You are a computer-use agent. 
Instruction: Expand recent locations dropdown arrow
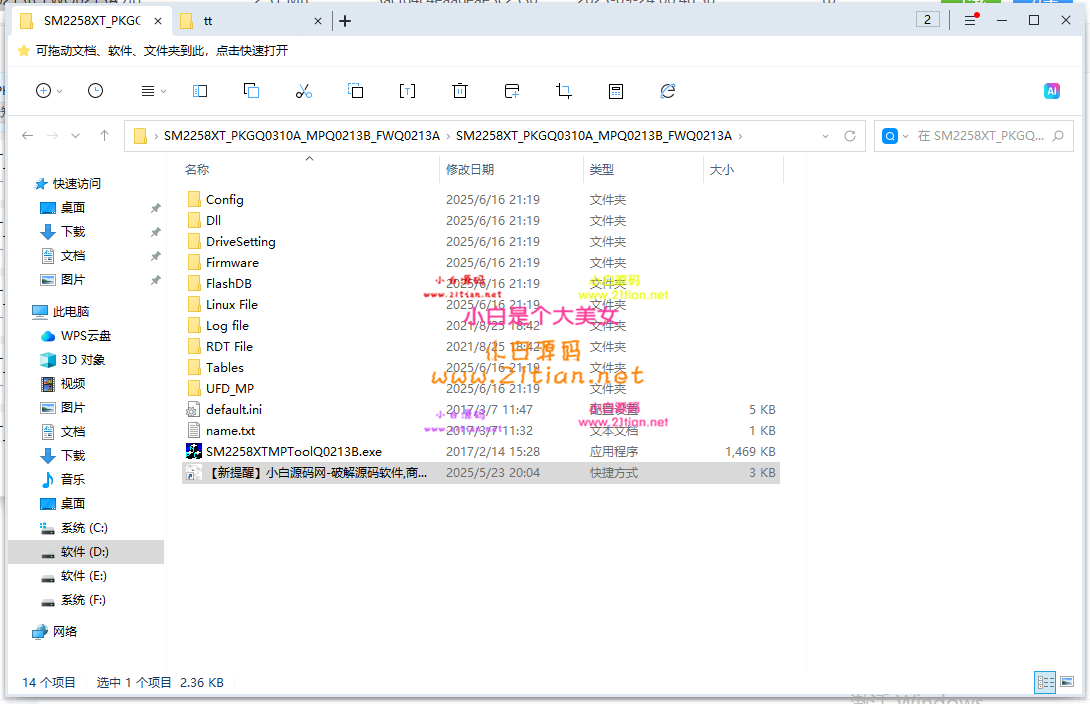tap(76, 136)
